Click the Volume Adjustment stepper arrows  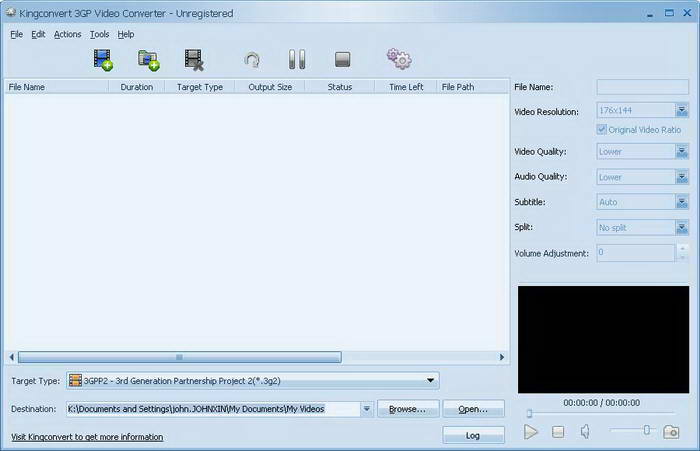tap(682, 253)
